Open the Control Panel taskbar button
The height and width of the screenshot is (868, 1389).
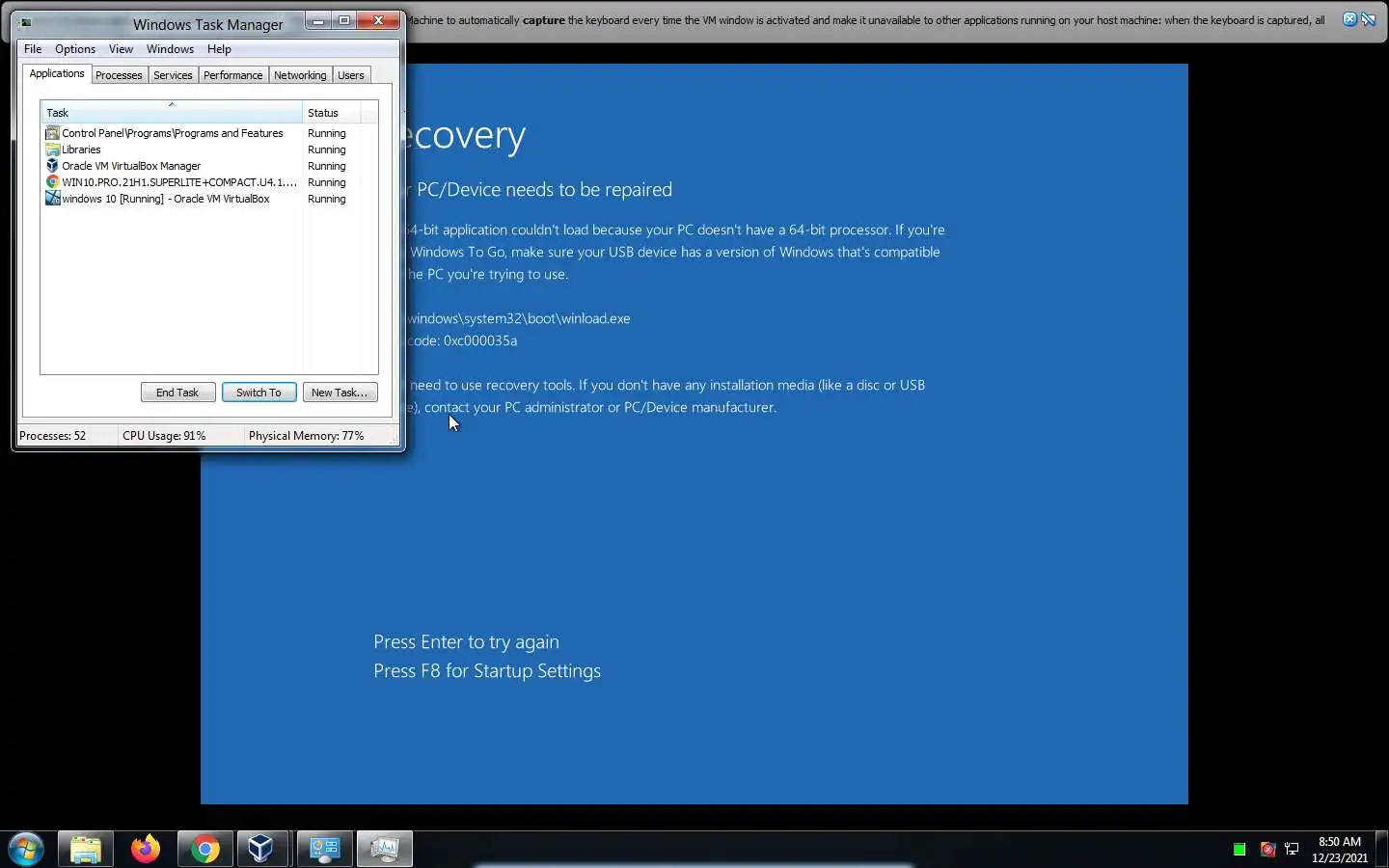pyautogui.click(x=324, y=849)
